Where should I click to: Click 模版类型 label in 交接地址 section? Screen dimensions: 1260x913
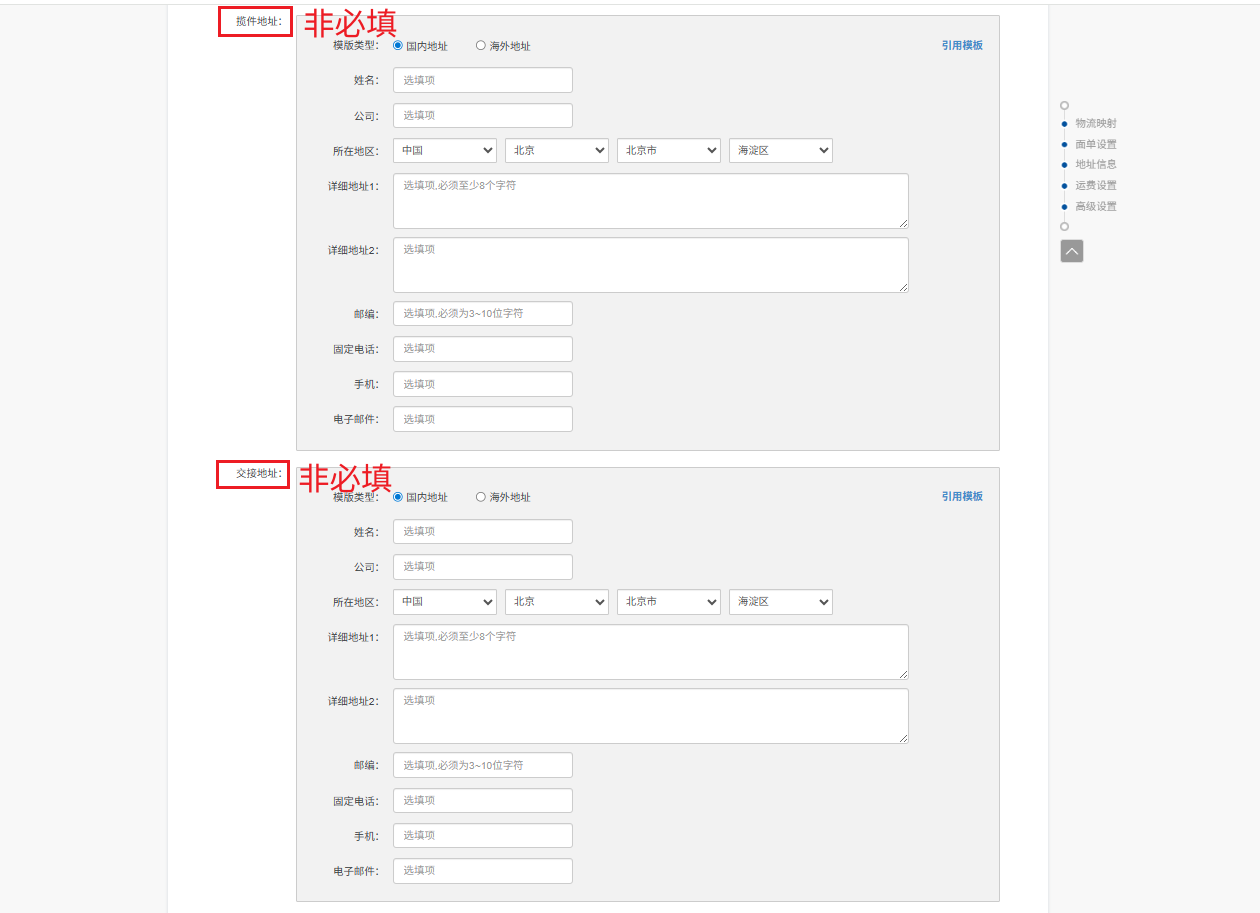tap(356, 497)
